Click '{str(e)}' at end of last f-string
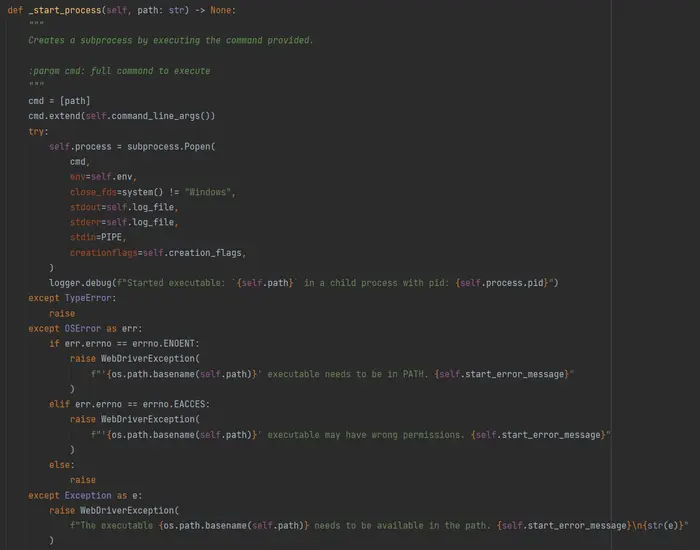 pos(663,526)
